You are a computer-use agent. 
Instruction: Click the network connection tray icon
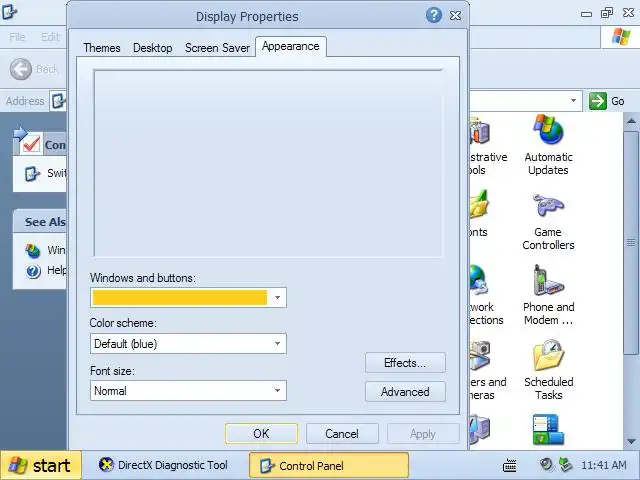click(x=565, y=464)
